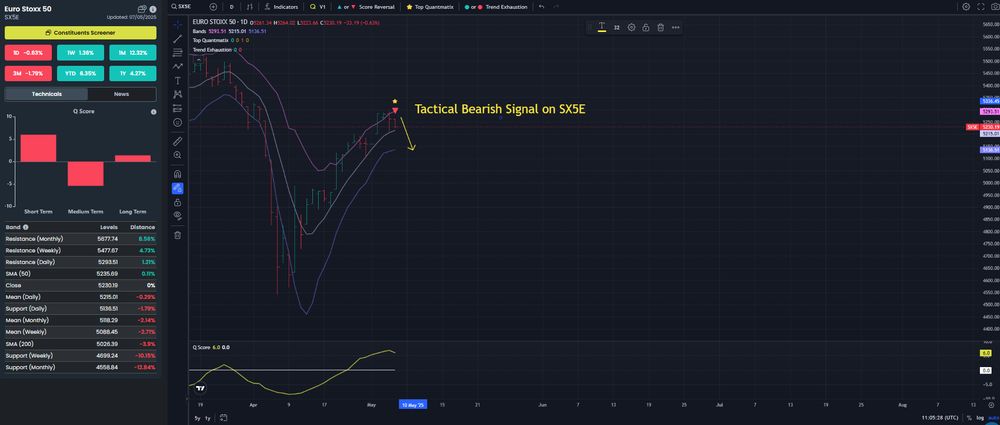Activate the zoom in tool
The width and height of the screenshot is (1000, 425).
click(177, 155)
